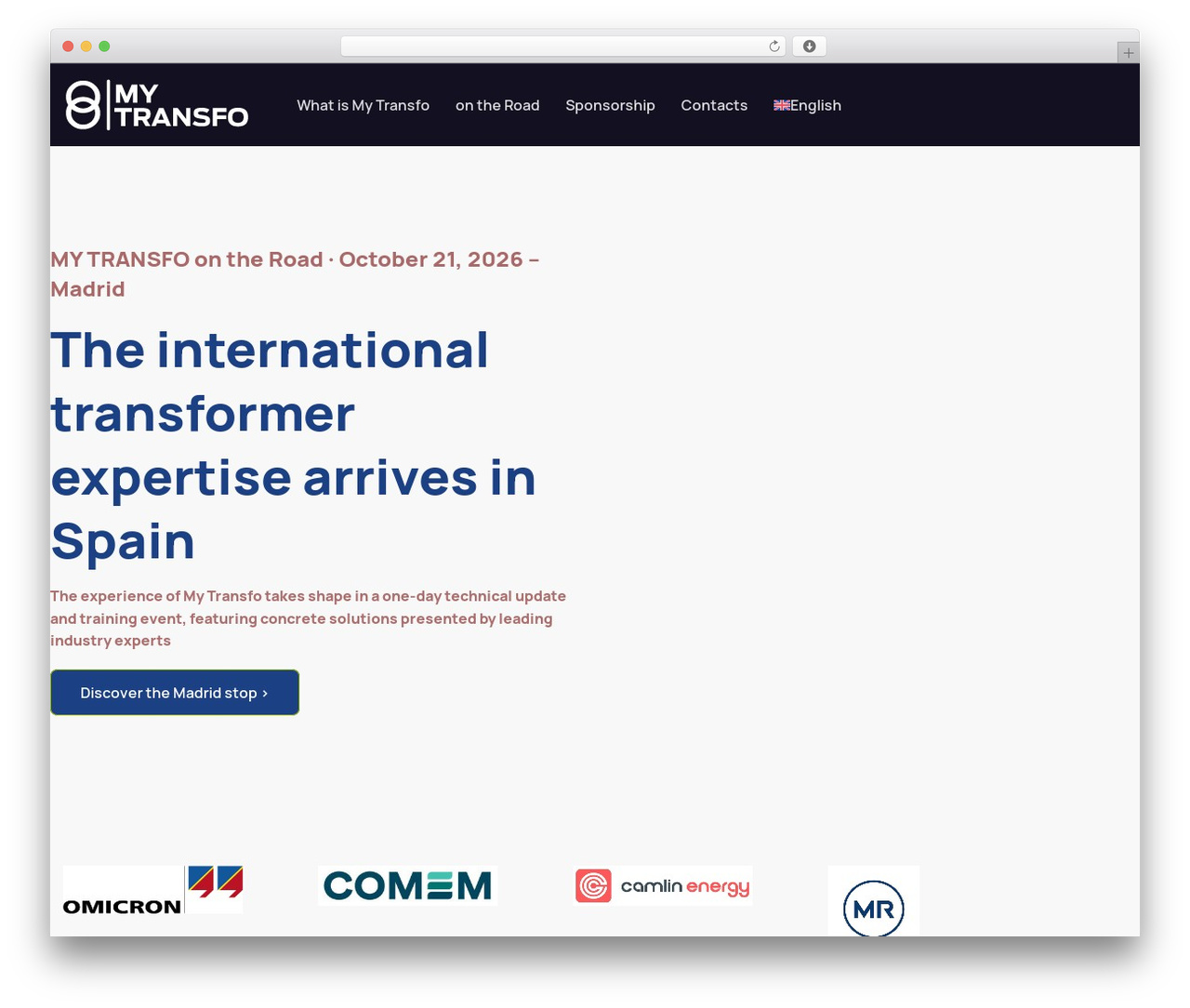Reload the page with the refresh icon
Image resolution: width=1190 pixels, height=1008 pixels.
pos(774,46)
